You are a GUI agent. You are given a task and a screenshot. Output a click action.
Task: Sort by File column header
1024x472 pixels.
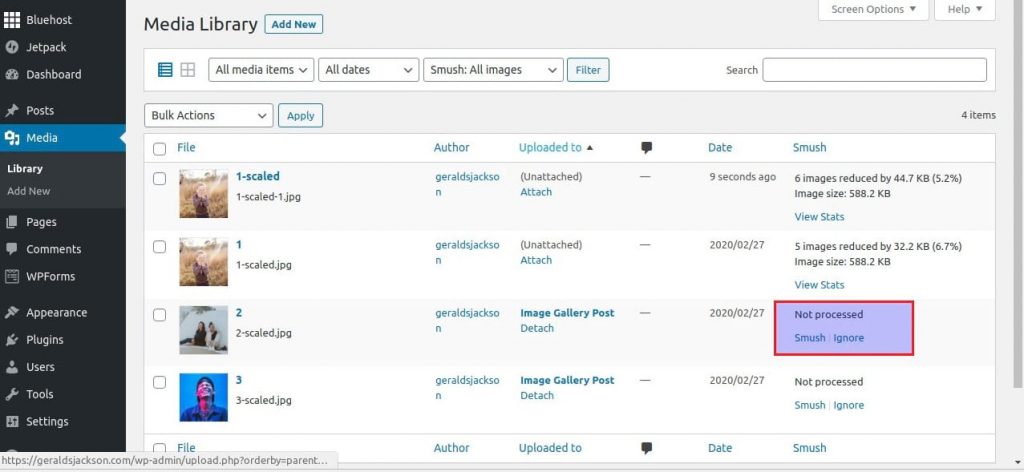pos(186,148)
